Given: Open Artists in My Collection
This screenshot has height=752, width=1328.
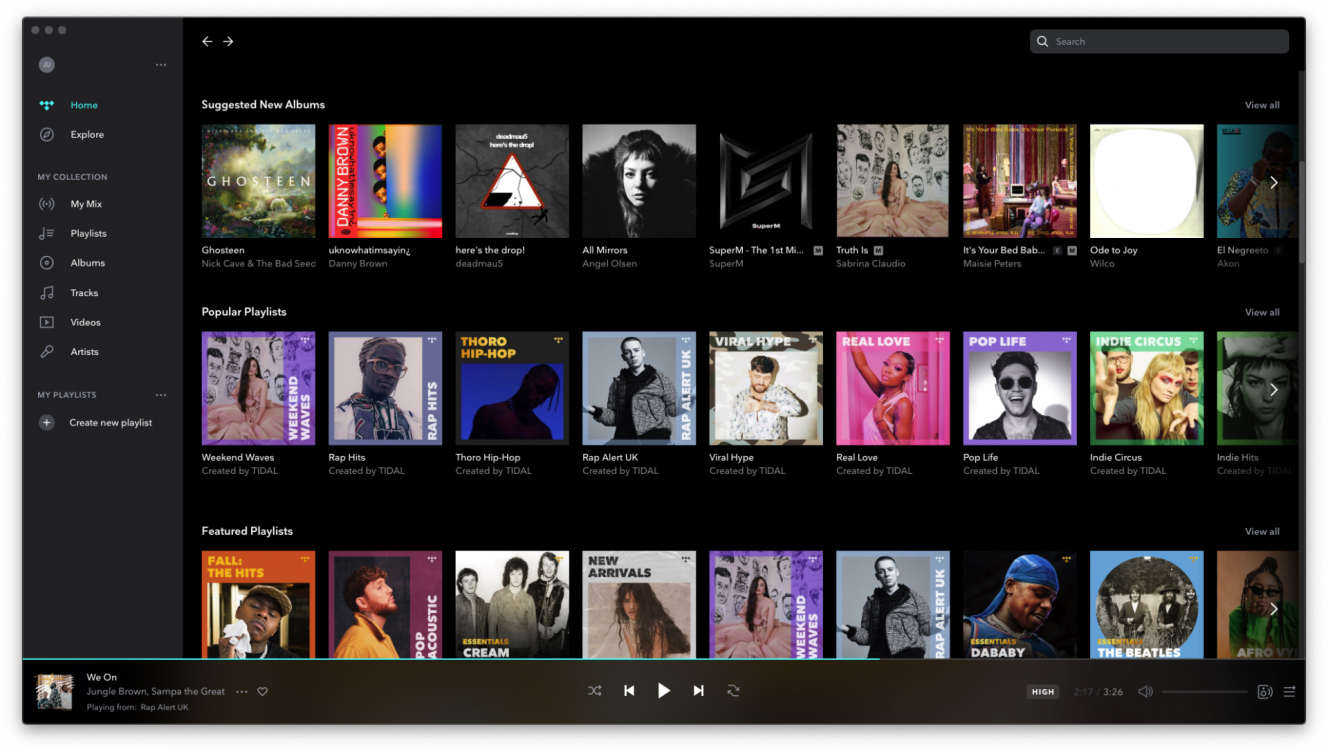Looking at the screenshot, I should [x=85, y=352].
